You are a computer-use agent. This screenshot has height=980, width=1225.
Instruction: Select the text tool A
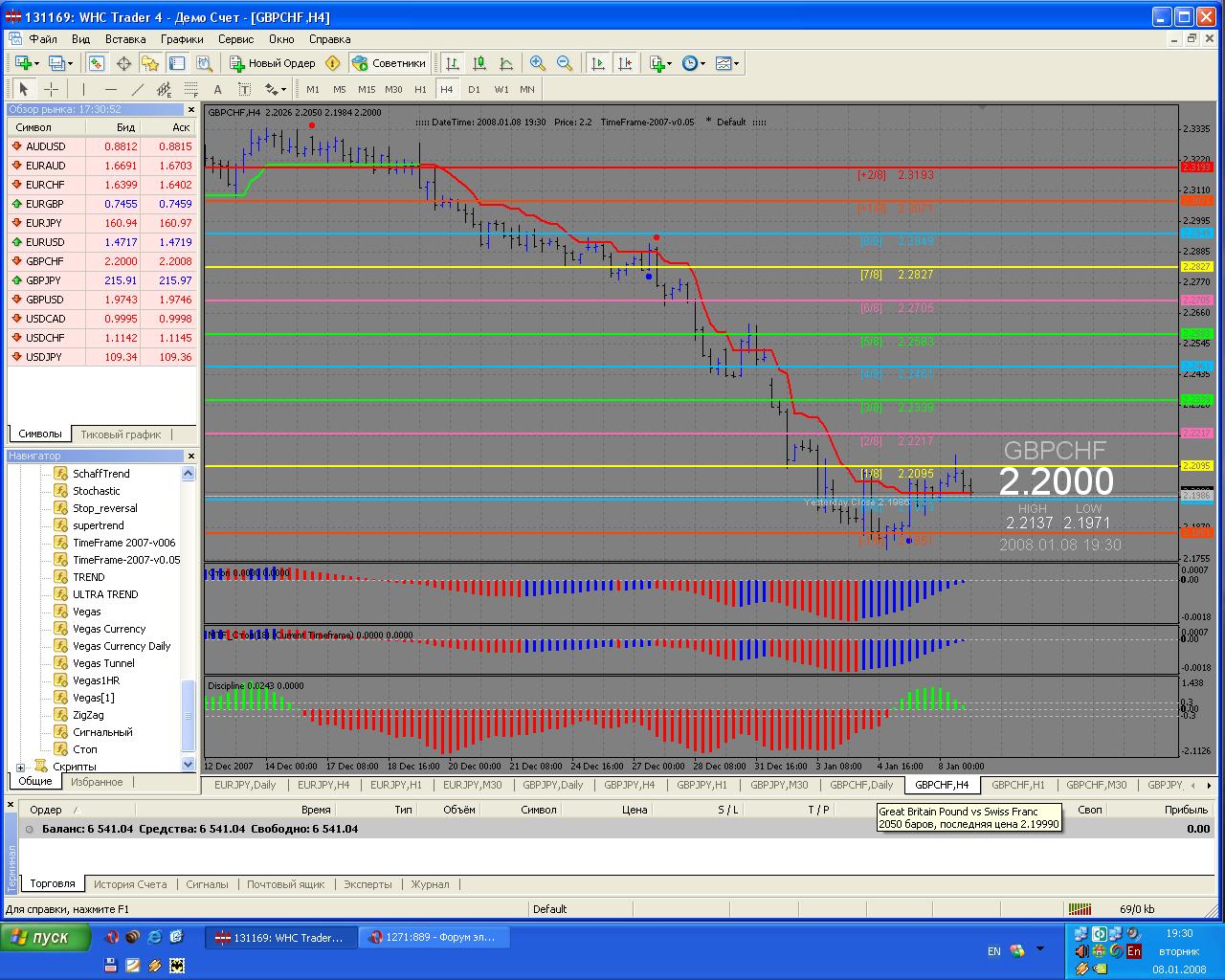point(217,89)
